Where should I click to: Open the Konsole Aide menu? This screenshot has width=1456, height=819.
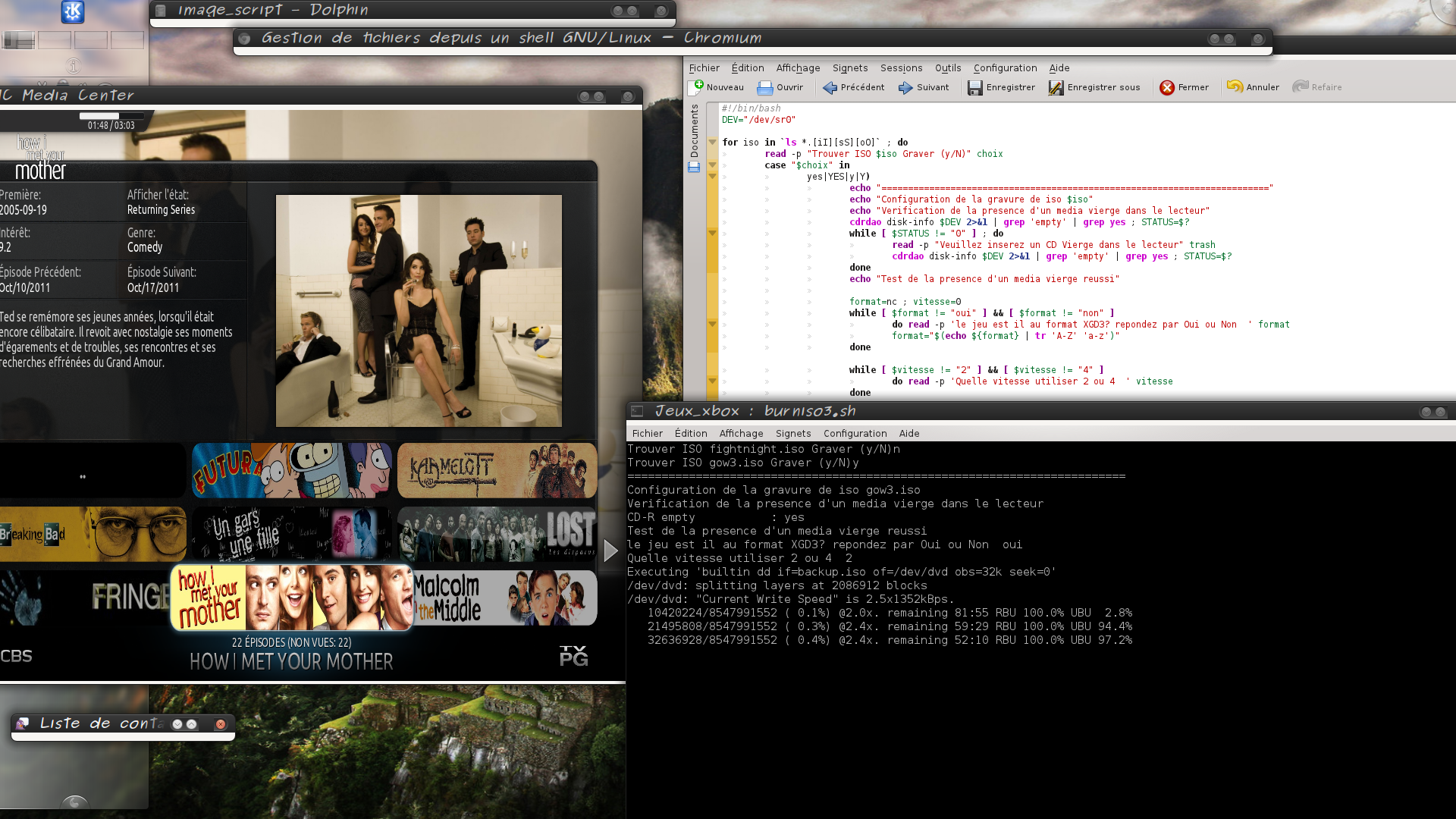pos(909,434)
